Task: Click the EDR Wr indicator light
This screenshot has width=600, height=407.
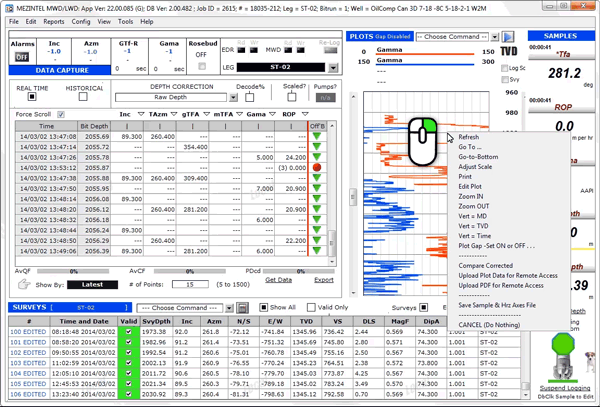Action: (254, 50)
